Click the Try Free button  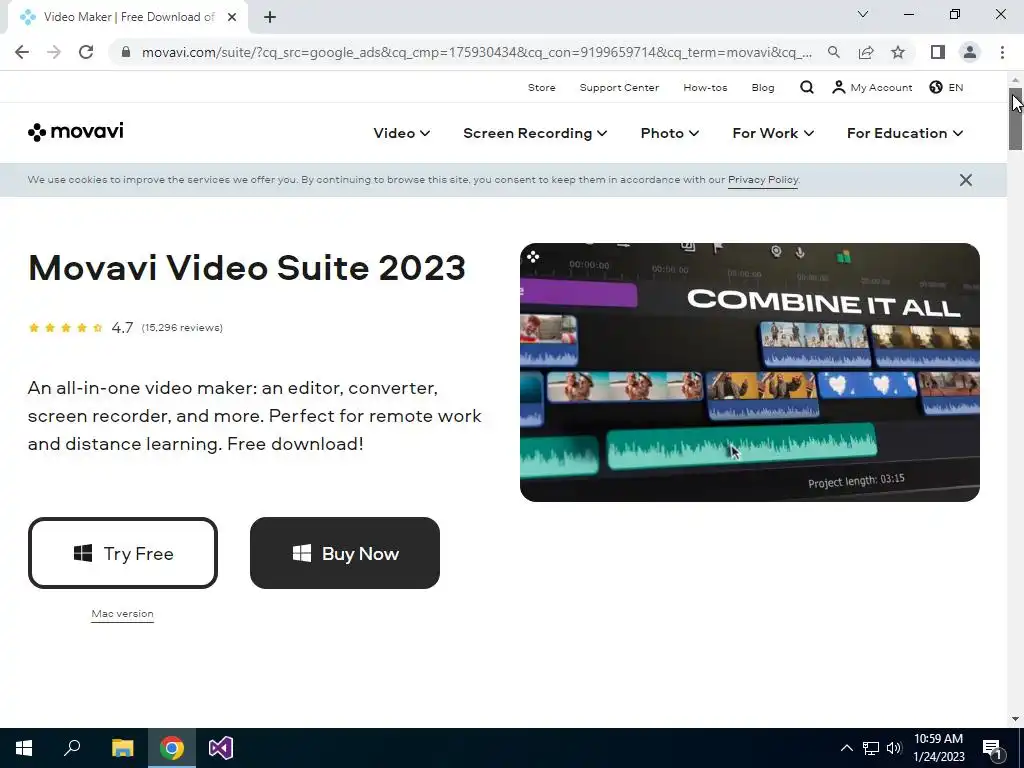[123, 553]
